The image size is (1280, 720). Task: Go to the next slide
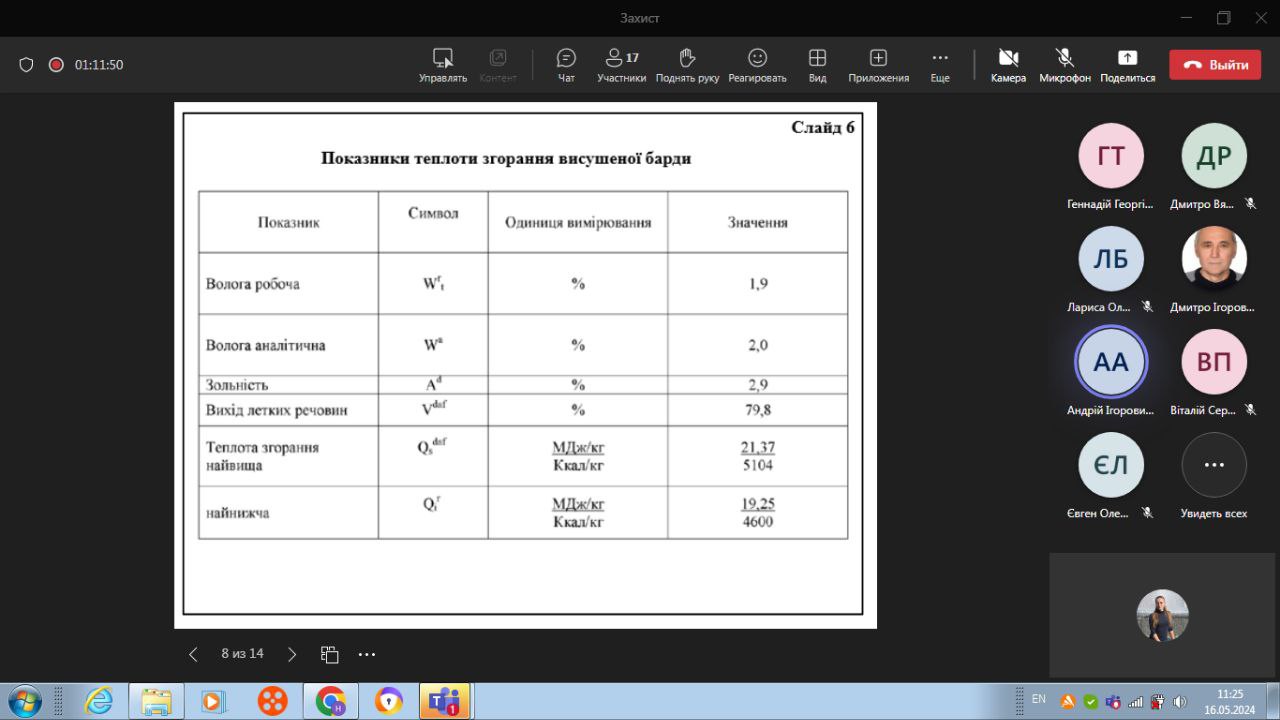point(292,654)
